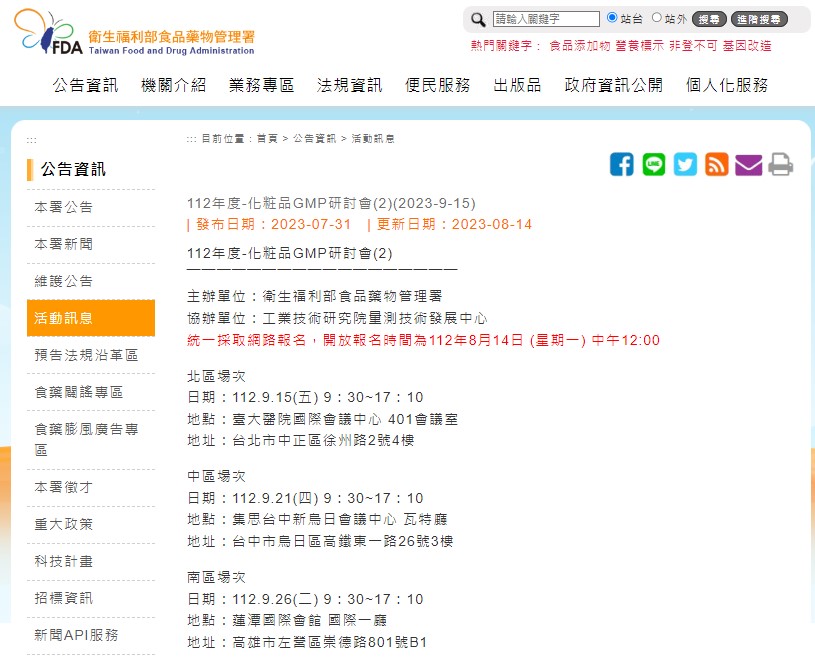
Task: Click article title 112年度-化粧品GMP研討會(2)(2023-9-15)
Action: 331,203
